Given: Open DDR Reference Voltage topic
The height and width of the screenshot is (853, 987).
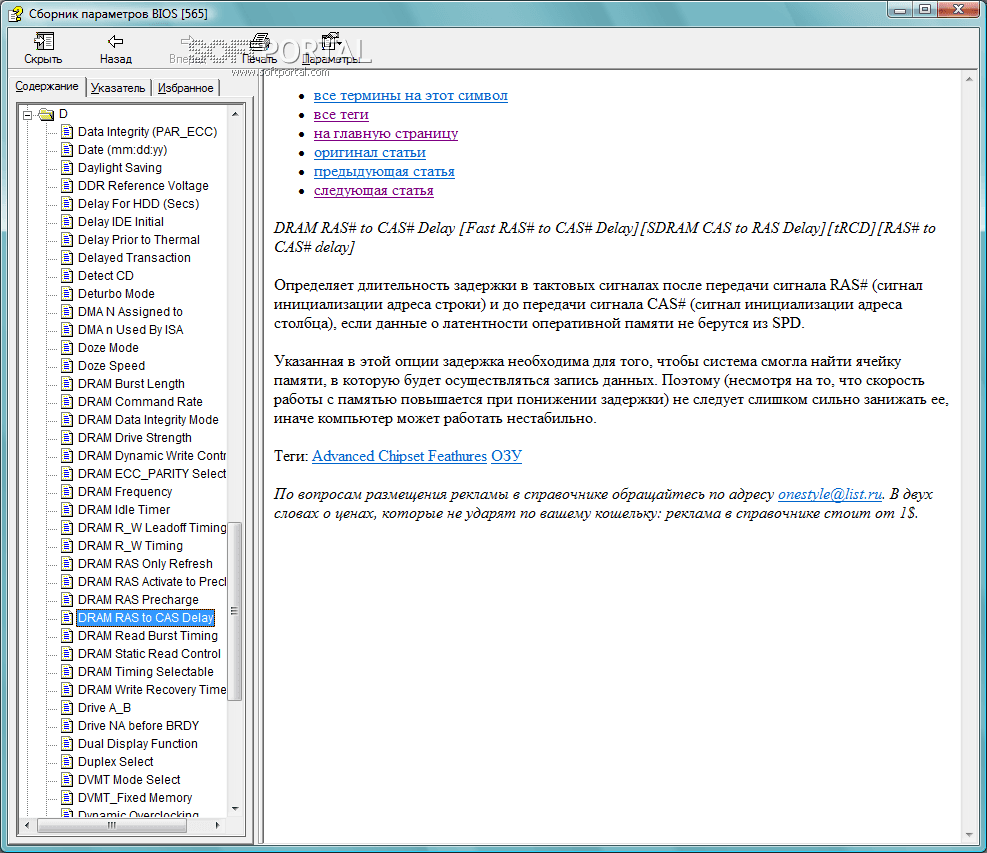Looking at the screenshot, I should pos(143,186).
